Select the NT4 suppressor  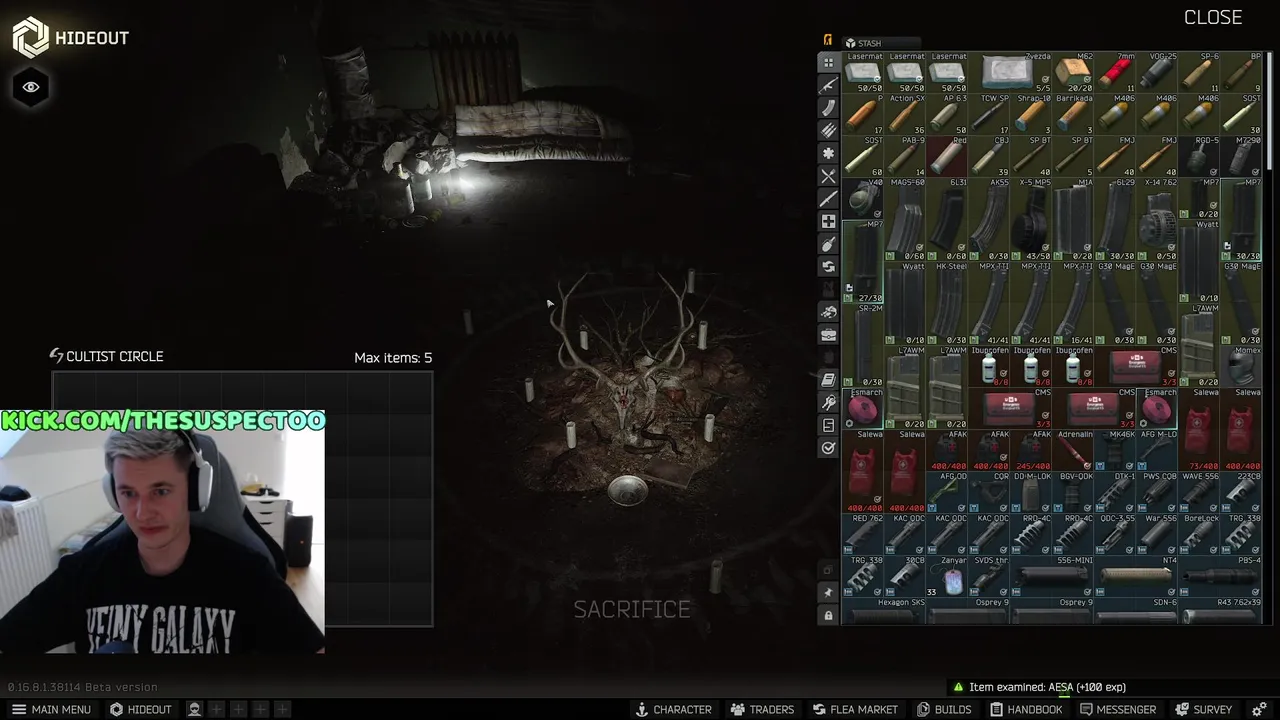(1137, 576)
